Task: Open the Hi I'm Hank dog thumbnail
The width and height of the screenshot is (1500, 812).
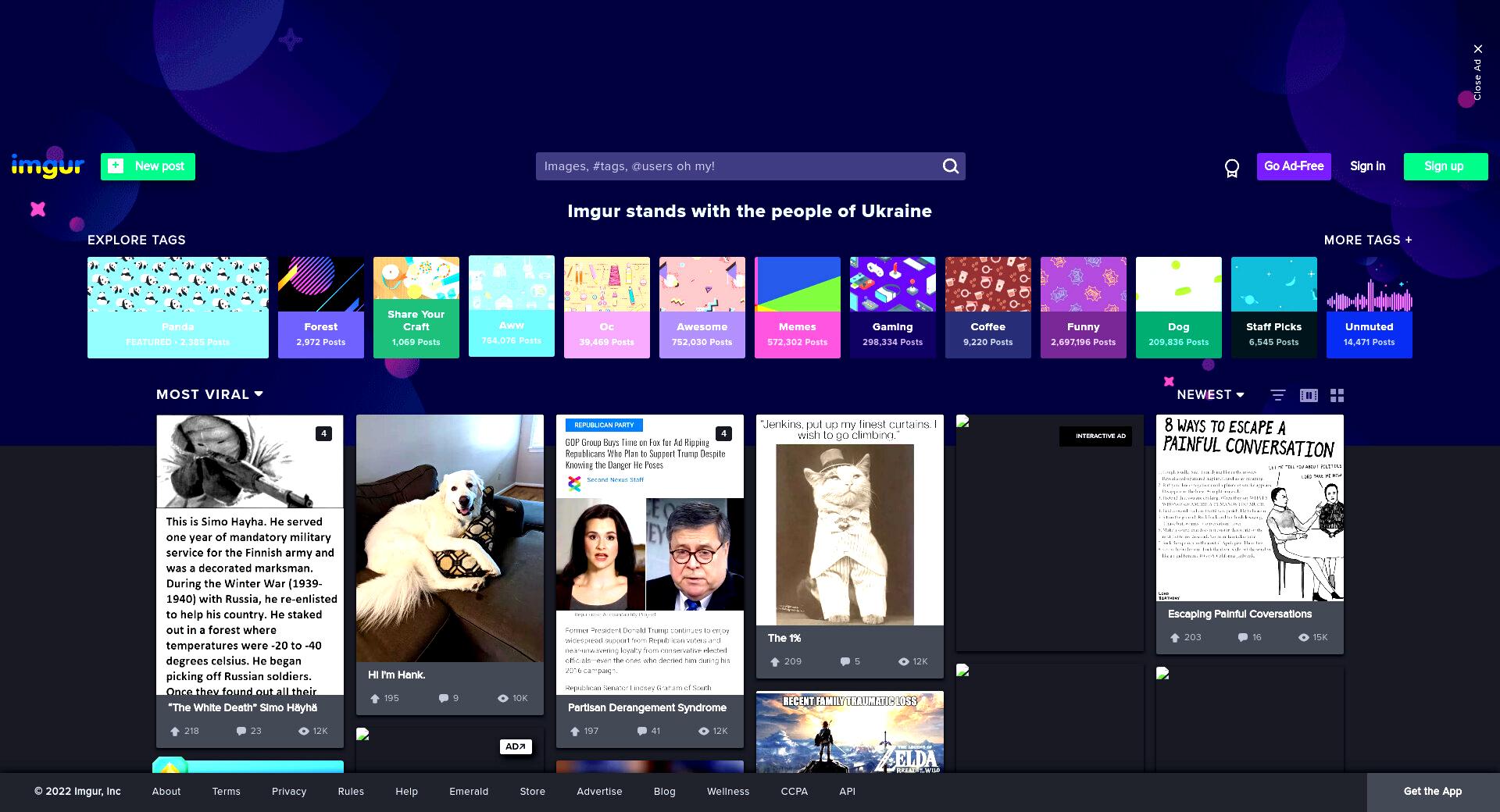Action: click(450, 538)
